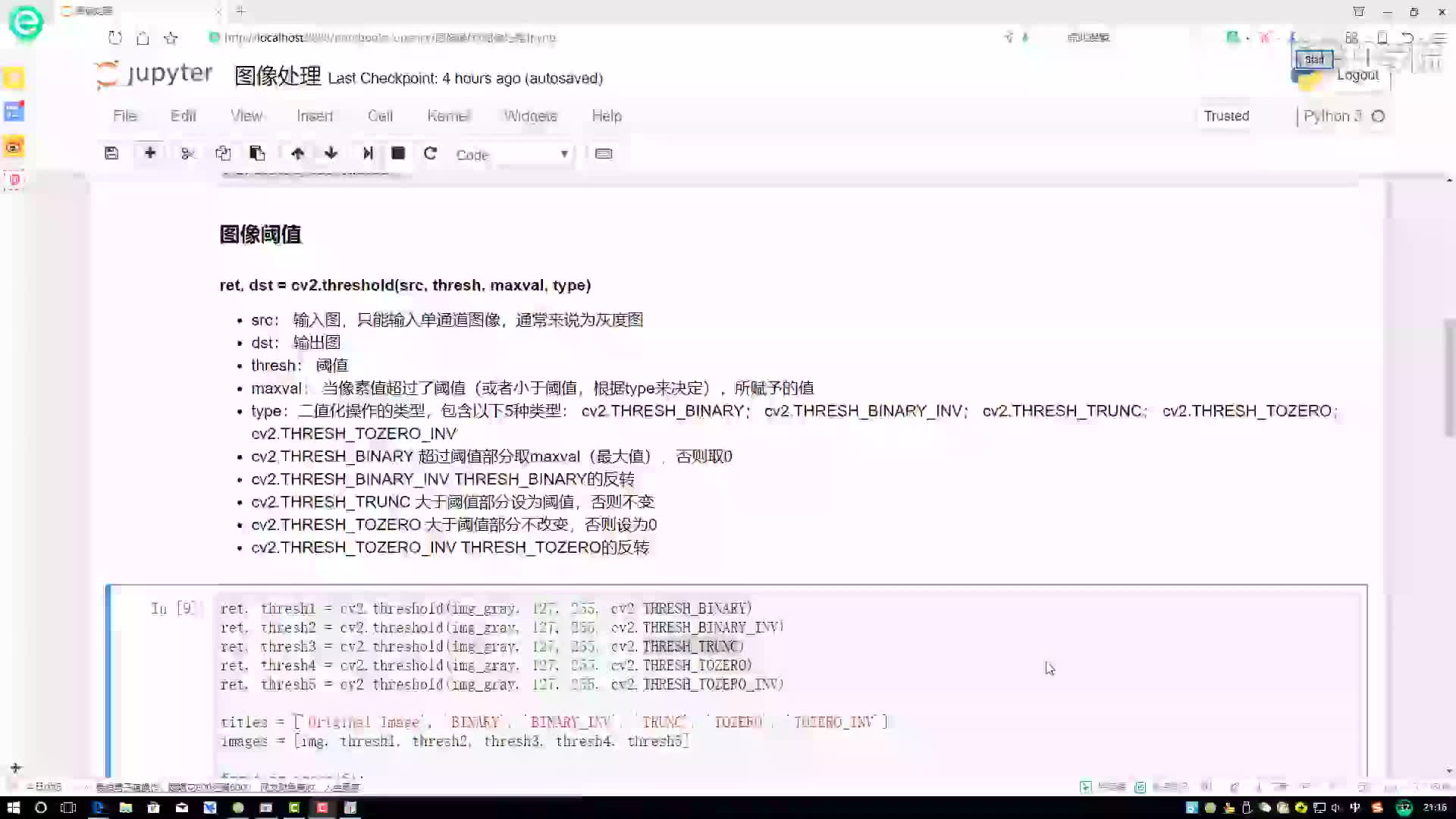
Task: Paste cells below
Action: [x=257, y=153]
